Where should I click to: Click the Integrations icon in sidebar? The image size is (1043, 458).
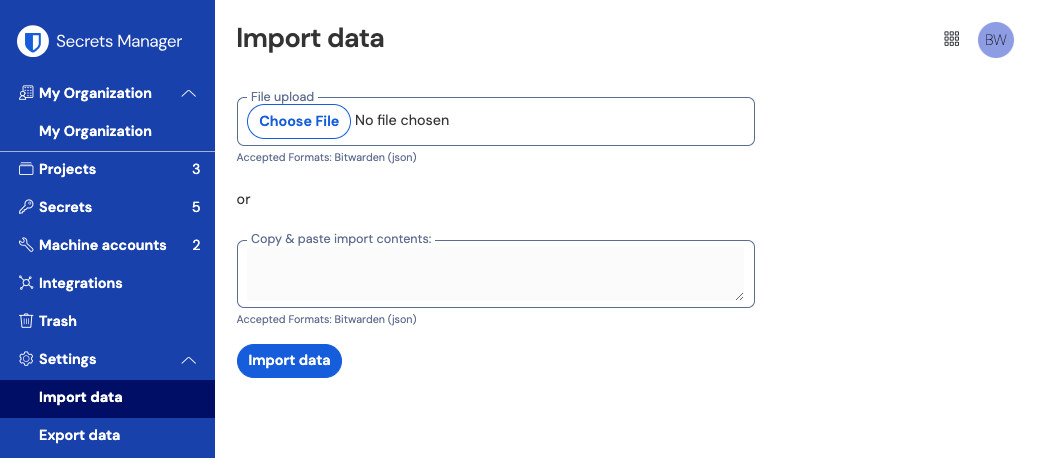[27, 283]
